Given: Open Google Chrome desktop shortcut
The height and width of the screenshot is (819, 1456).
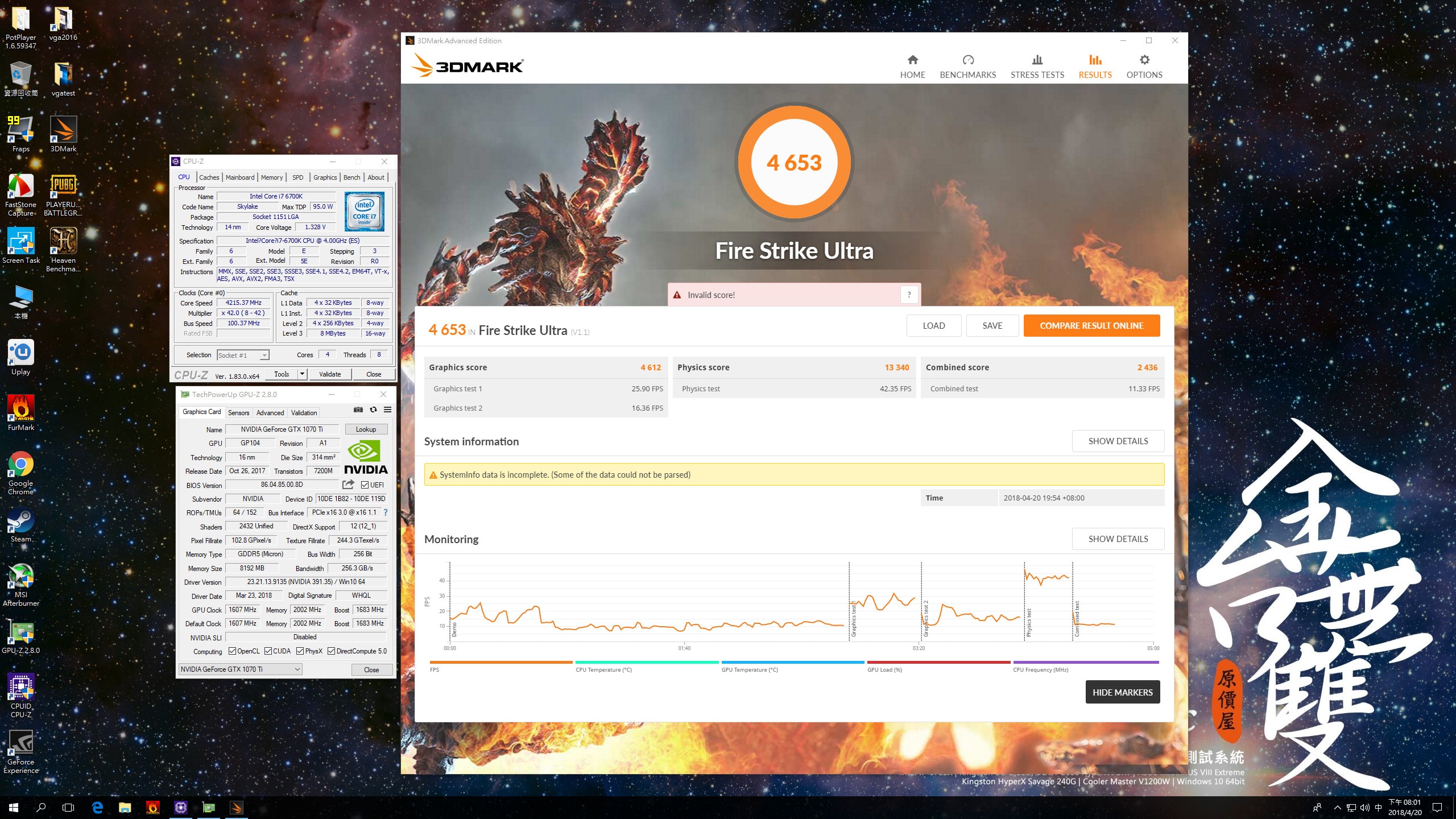Looking at the screenshot, I should (21, 473).
